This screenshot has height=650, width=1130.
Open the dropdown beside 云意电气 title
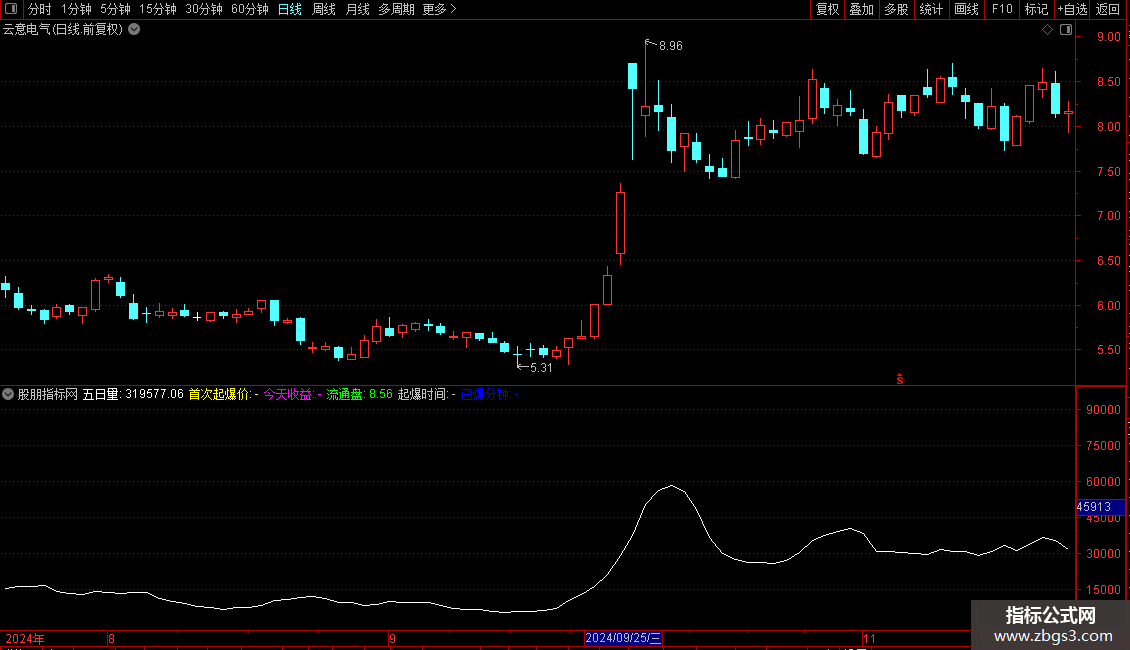click(x=134, y=30)
